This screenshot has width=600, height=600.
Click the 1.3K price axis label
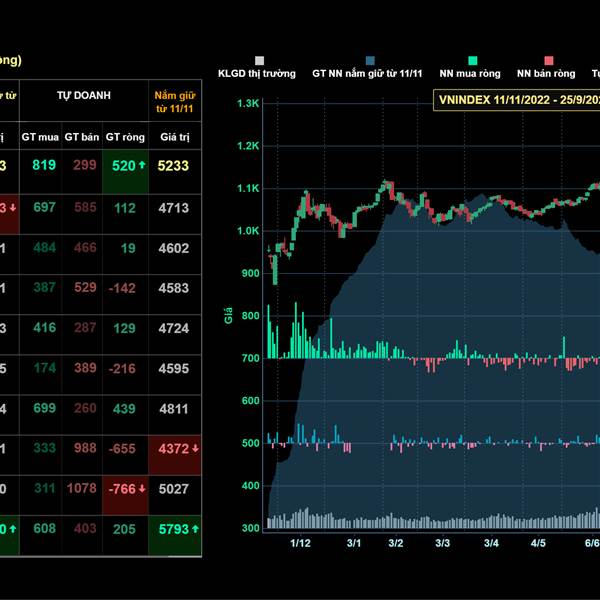[248, 103]
